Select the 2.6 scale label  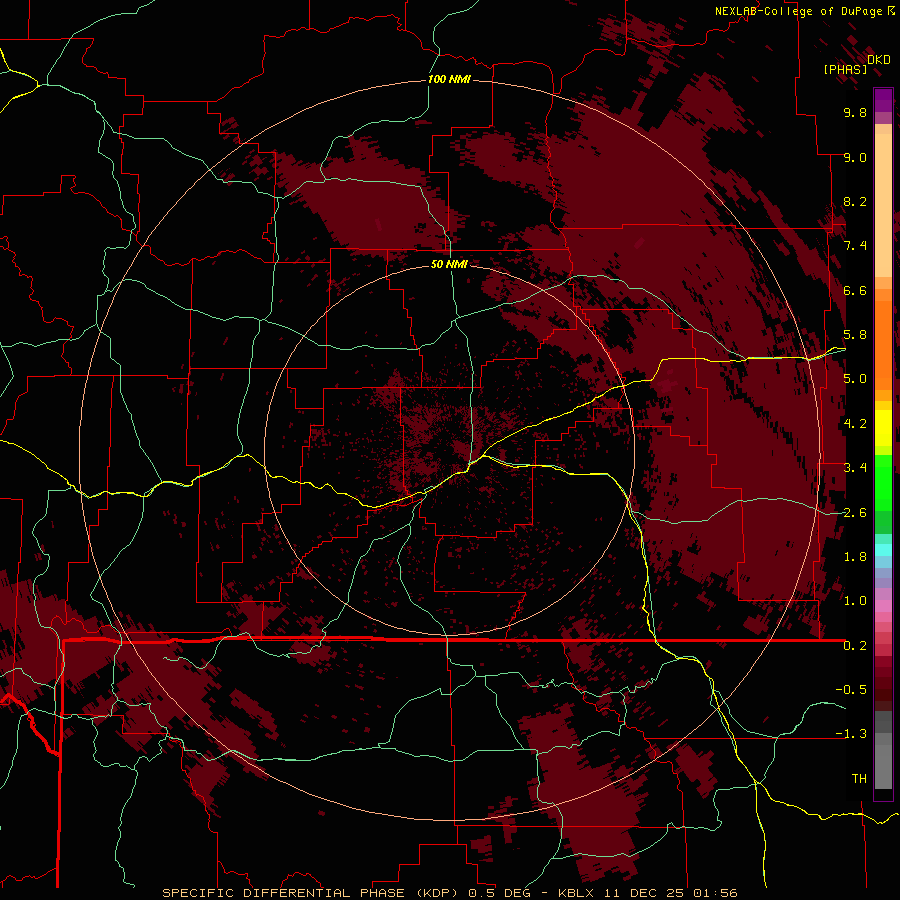click(x=855, y=513)
